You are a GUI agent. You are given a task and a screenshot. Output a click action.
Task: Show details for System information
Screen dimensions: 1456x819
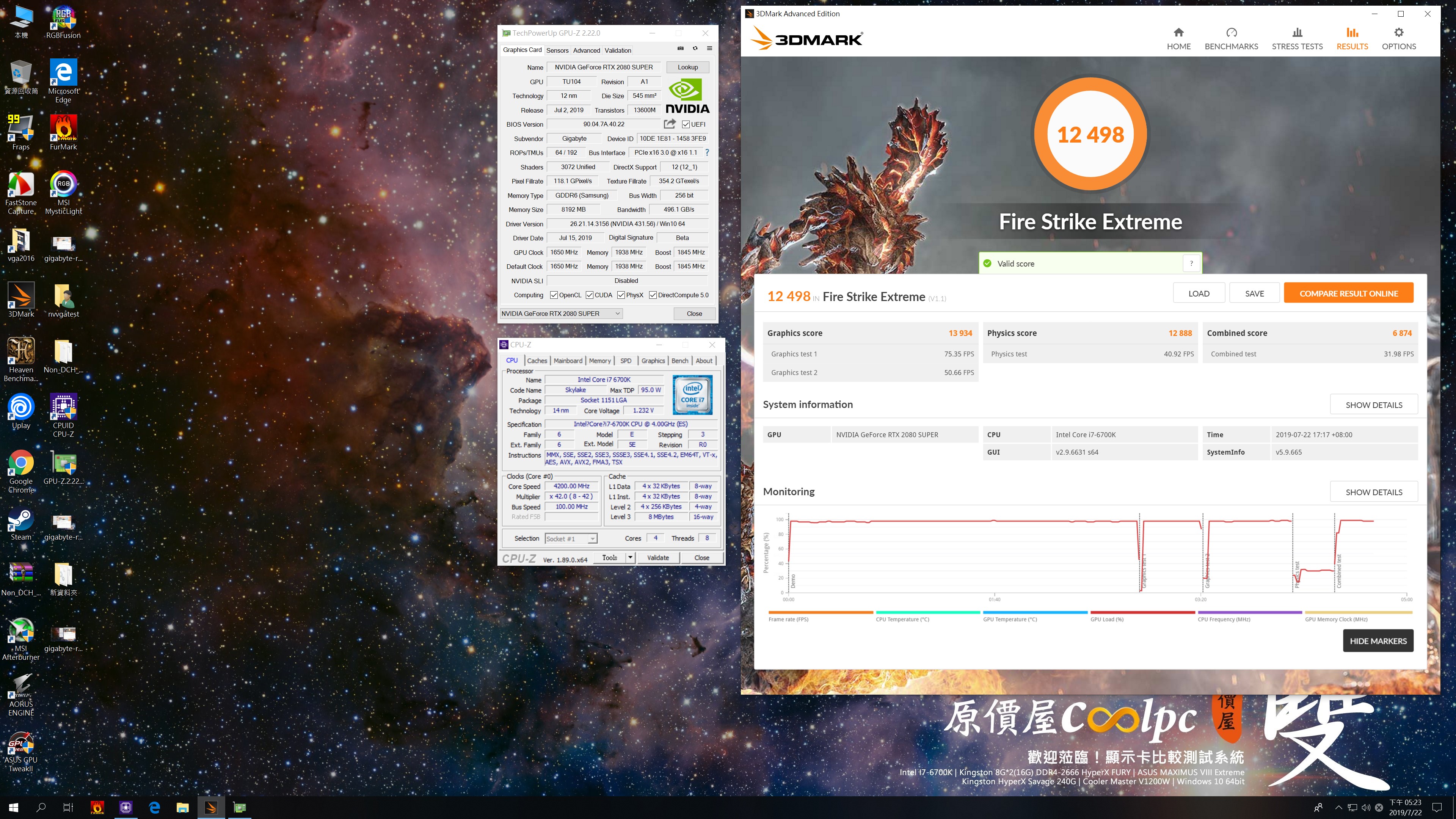pyautogui.click(x=1373, y=405)
